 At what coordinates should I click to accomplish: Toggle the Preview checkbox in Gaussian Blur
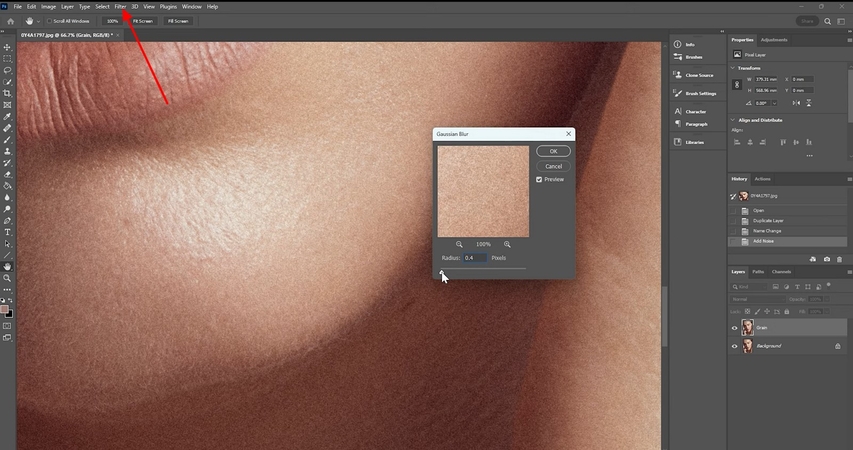539,180
